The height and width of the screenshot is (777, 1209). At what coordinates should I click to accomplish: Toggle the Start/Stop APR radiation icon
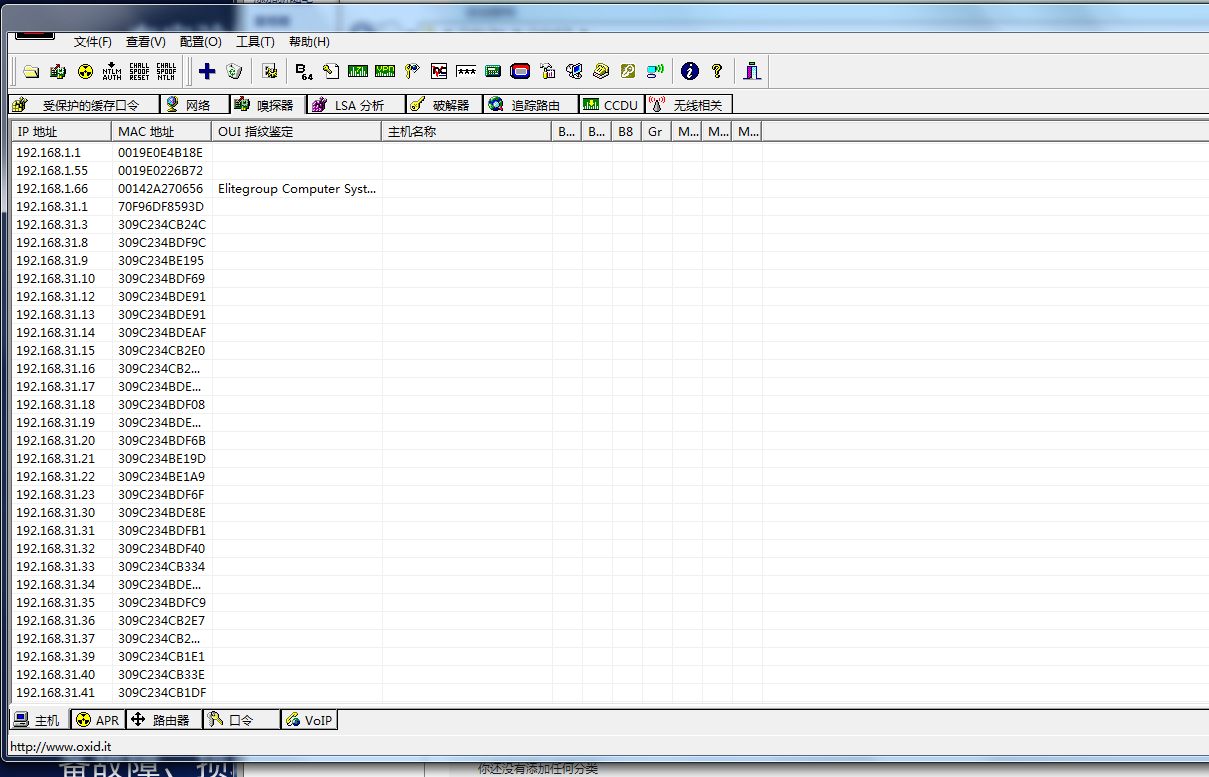pyautogui.click(x=85, y=71)
